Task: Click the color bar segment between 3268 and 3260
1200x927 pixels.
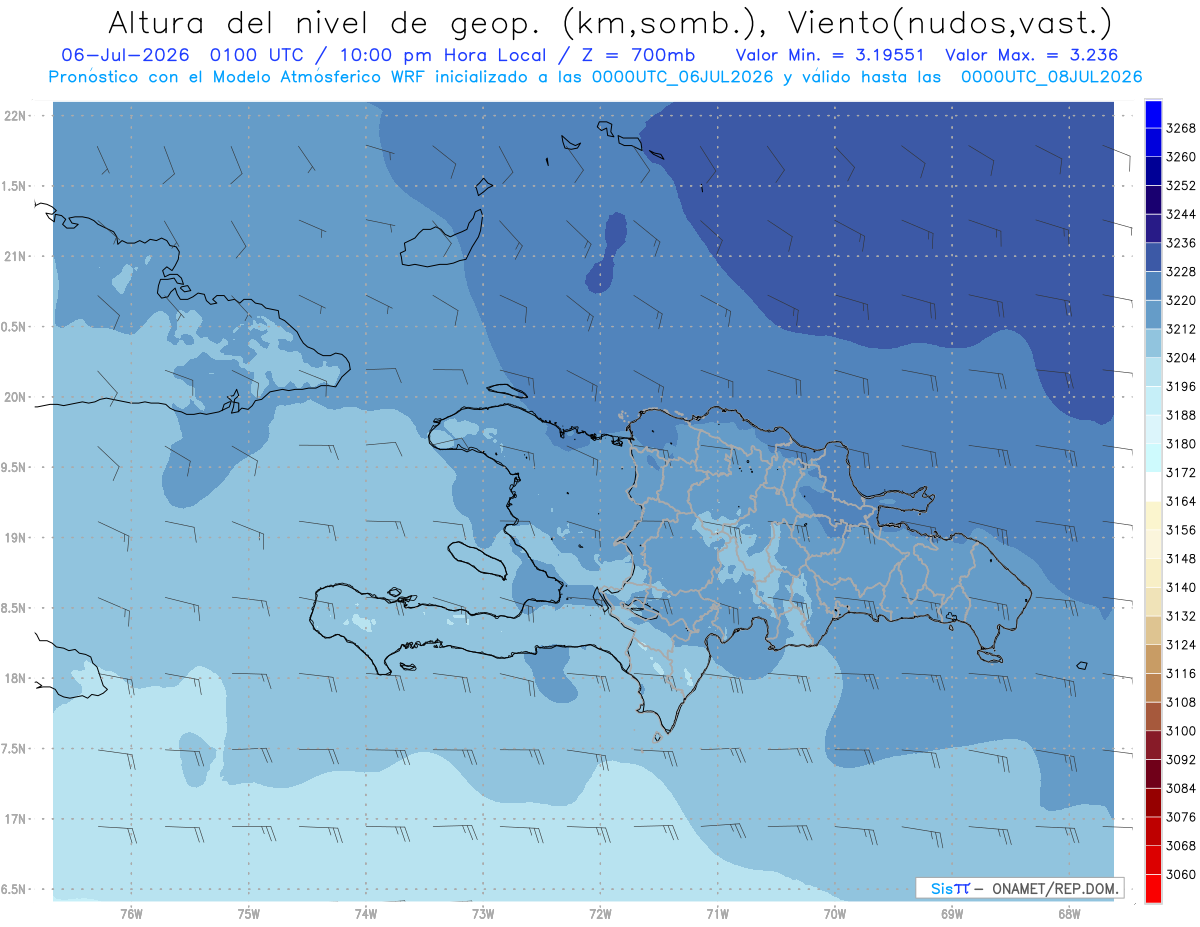Action: coord(1153,143)
